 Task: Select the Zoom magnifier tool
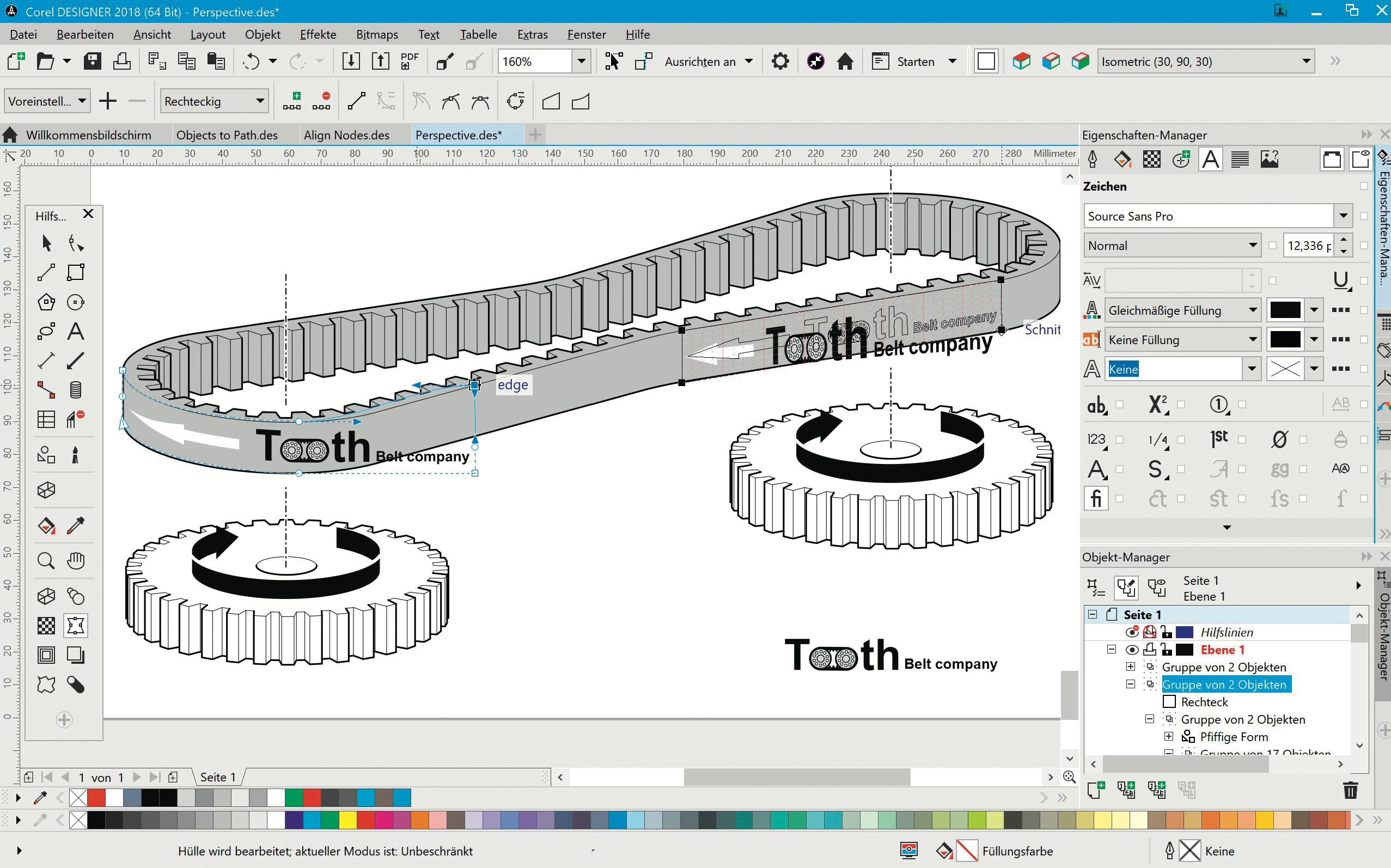point(46,560)
